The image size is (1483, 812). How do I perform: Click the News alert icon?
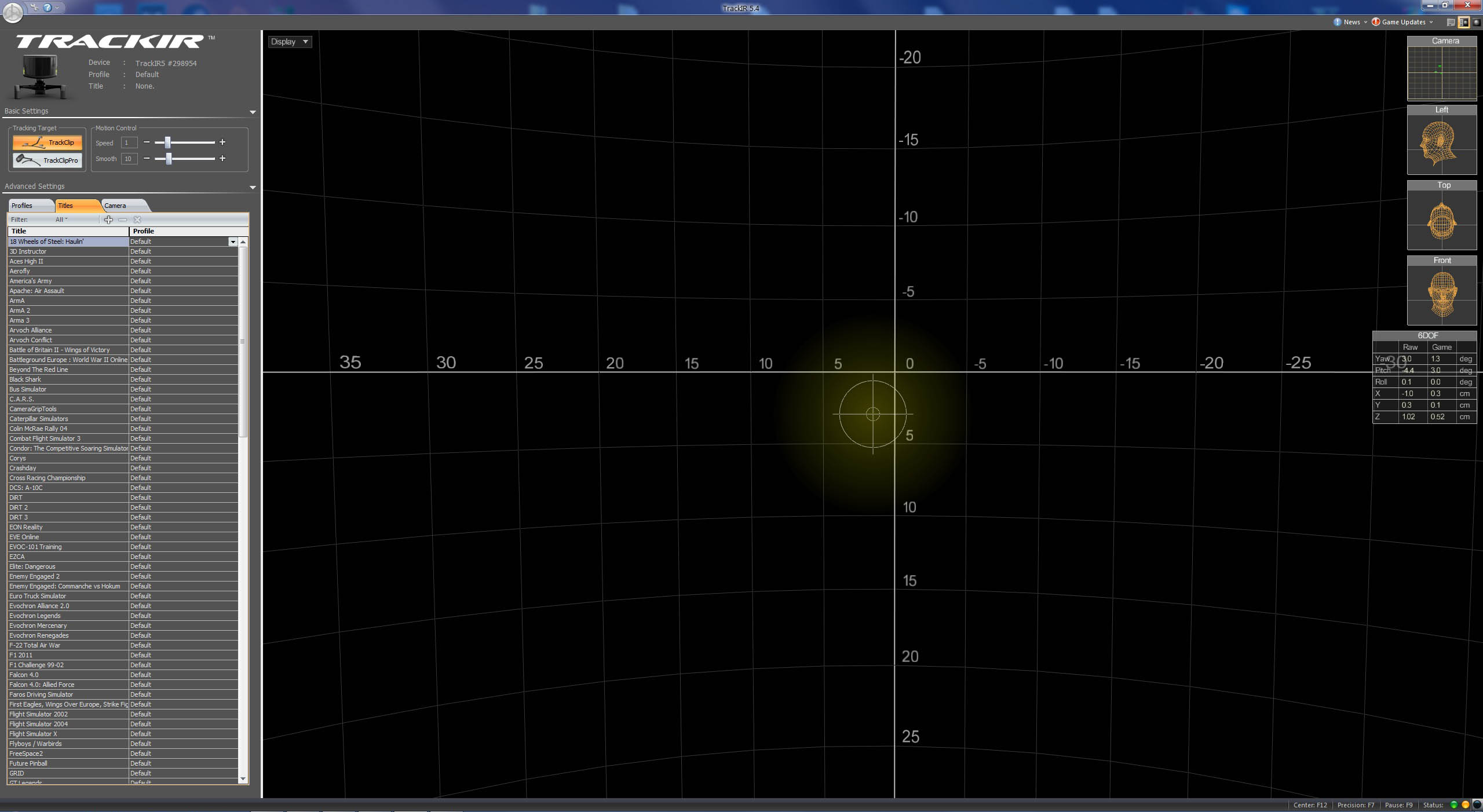click(x=1337, y=22)
